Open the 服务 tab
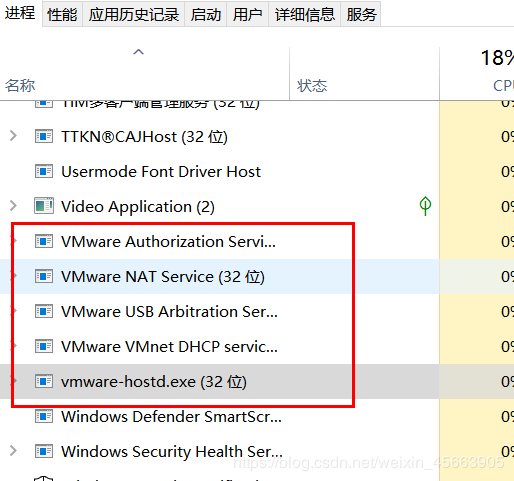The width and height of the screenshot is (514, 481). coord(361,14)
